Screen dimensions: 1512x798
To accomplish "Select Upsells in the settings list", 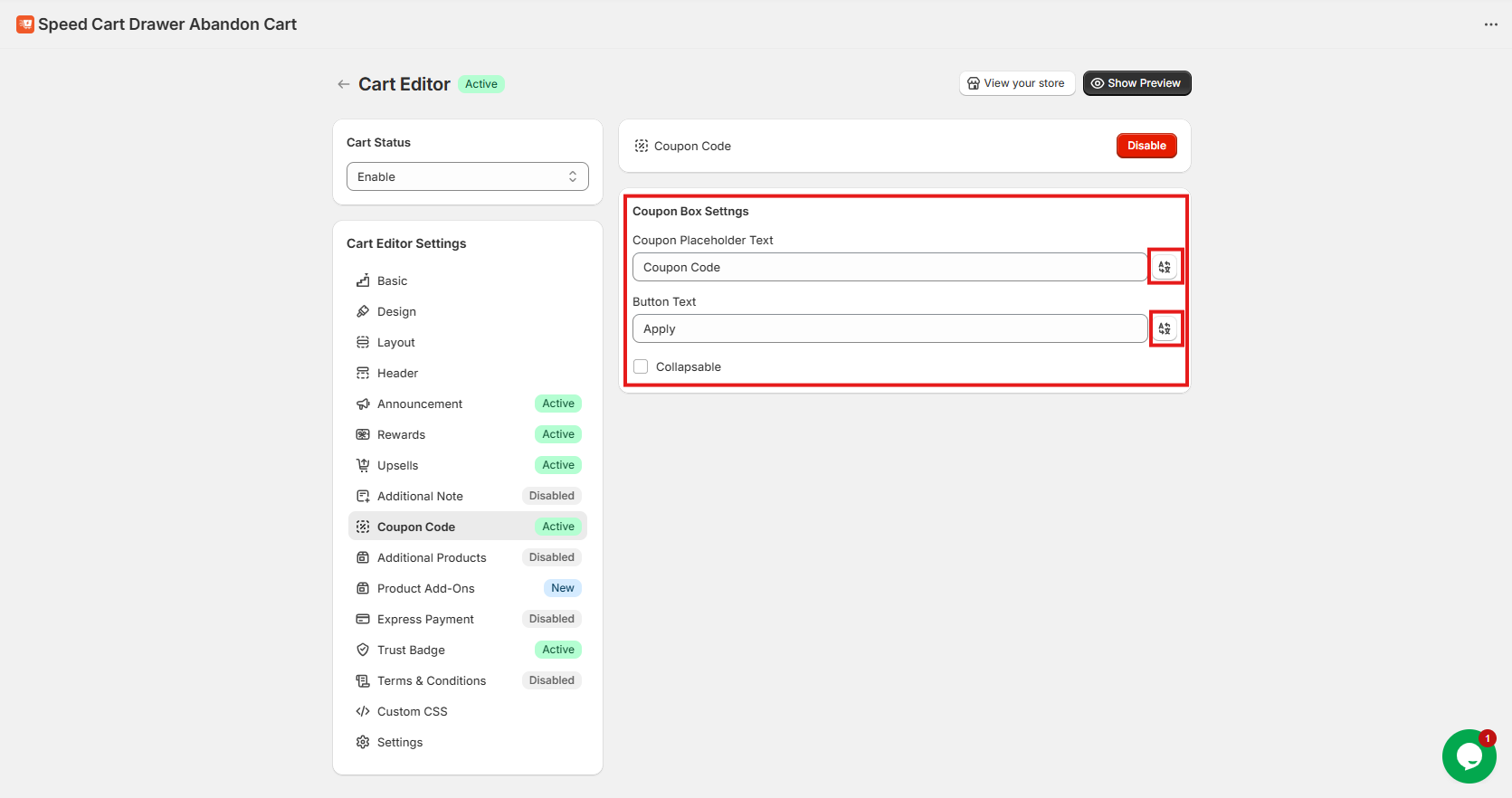I will [398, 465].
